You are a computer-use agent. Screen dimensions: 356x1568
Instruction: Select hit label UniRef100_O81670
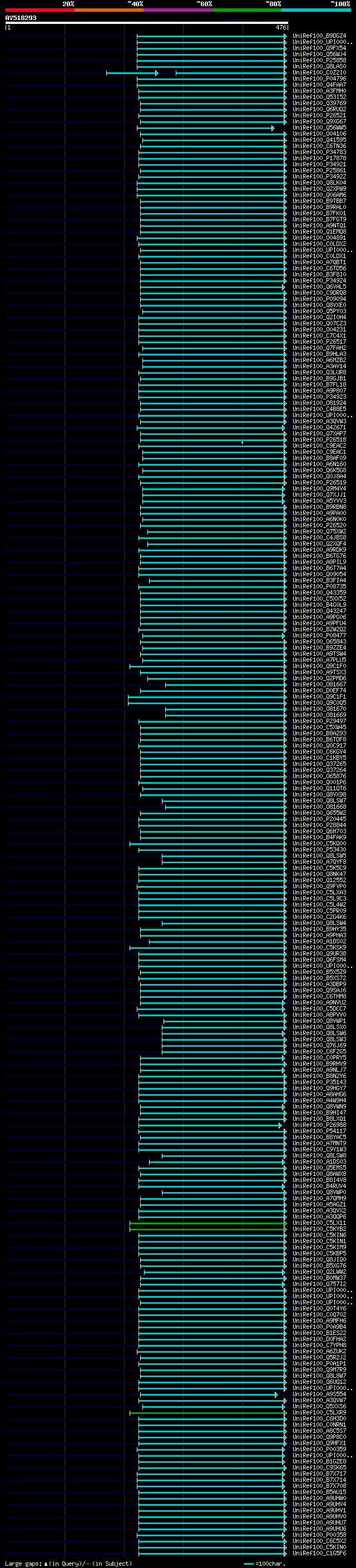coord(319,709)
